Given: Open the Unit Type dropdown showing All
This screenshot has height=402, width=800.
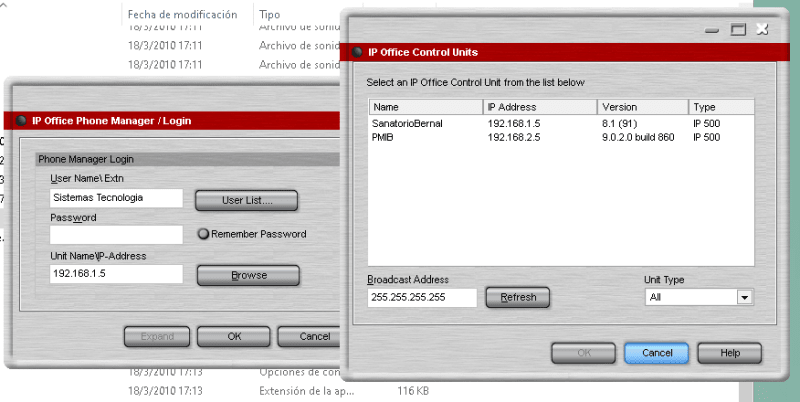Looking at the screenshot, I should point(744,297).
